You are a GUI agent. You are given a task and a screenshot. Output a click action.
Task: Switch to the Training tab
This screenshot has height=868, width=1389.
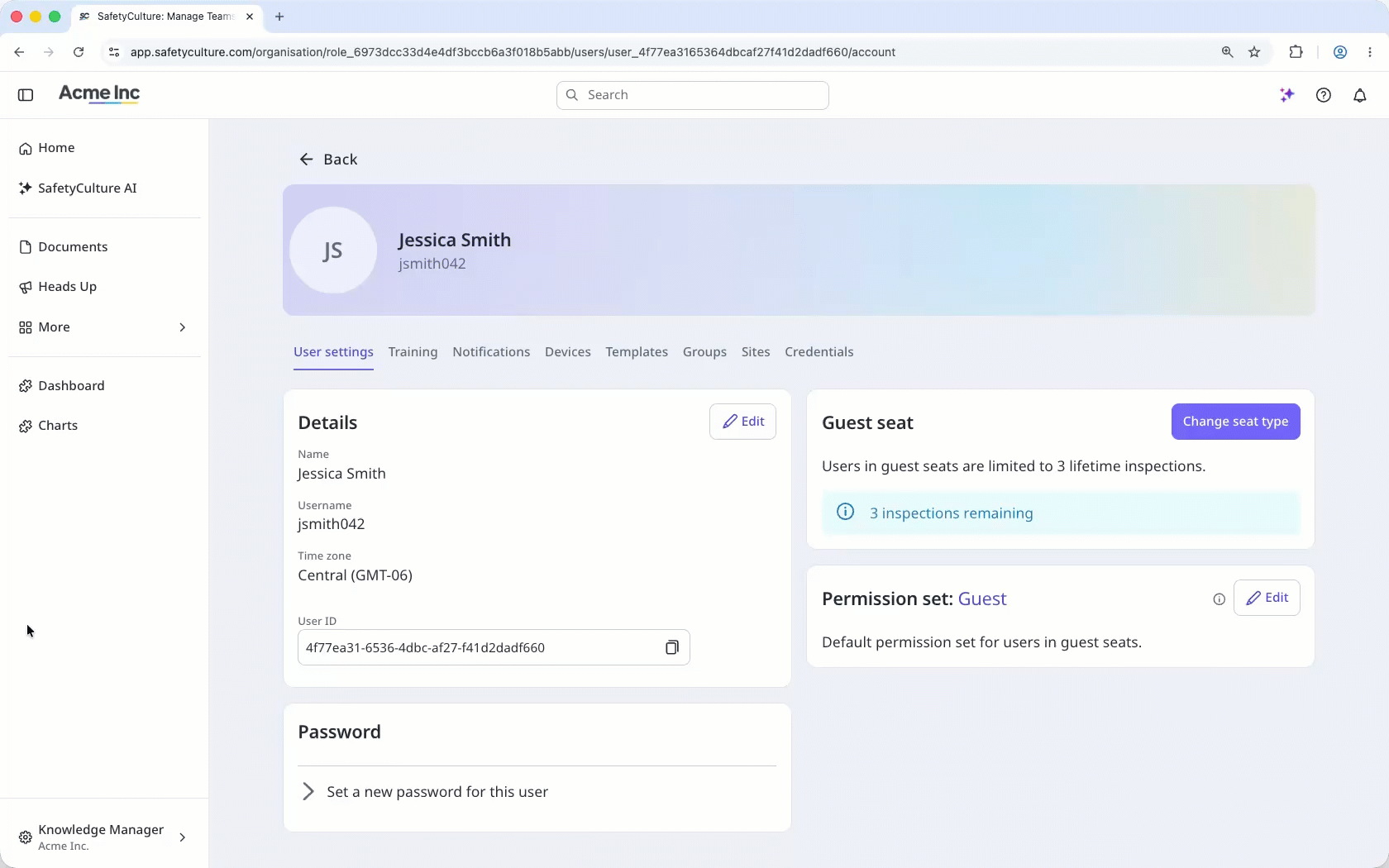coord(413,352)
